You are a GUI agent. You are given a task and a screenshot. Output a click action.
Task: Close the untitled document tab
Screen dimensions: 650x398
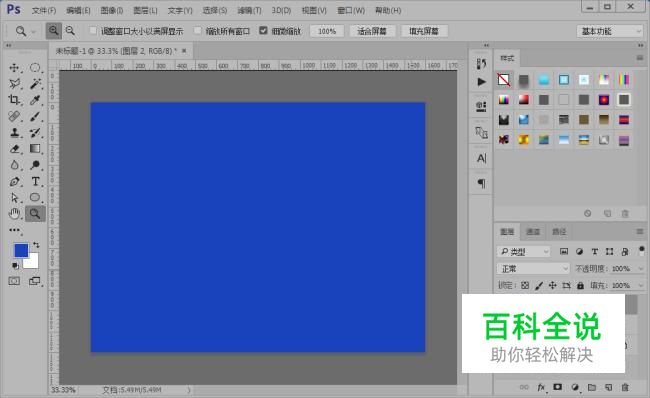184,51
